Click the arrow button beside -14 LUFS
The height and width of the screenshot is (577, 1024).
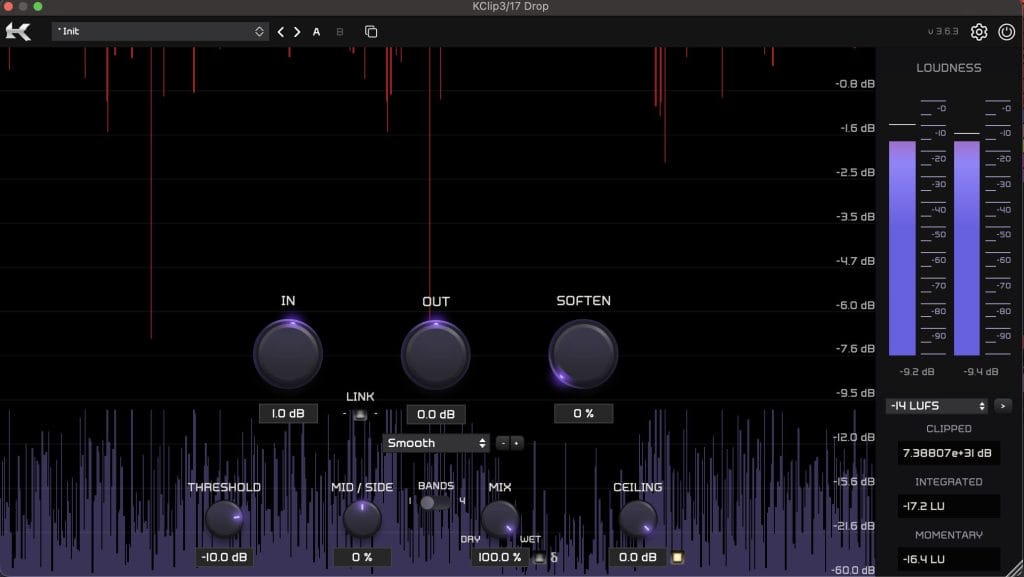click(1001, 406)
